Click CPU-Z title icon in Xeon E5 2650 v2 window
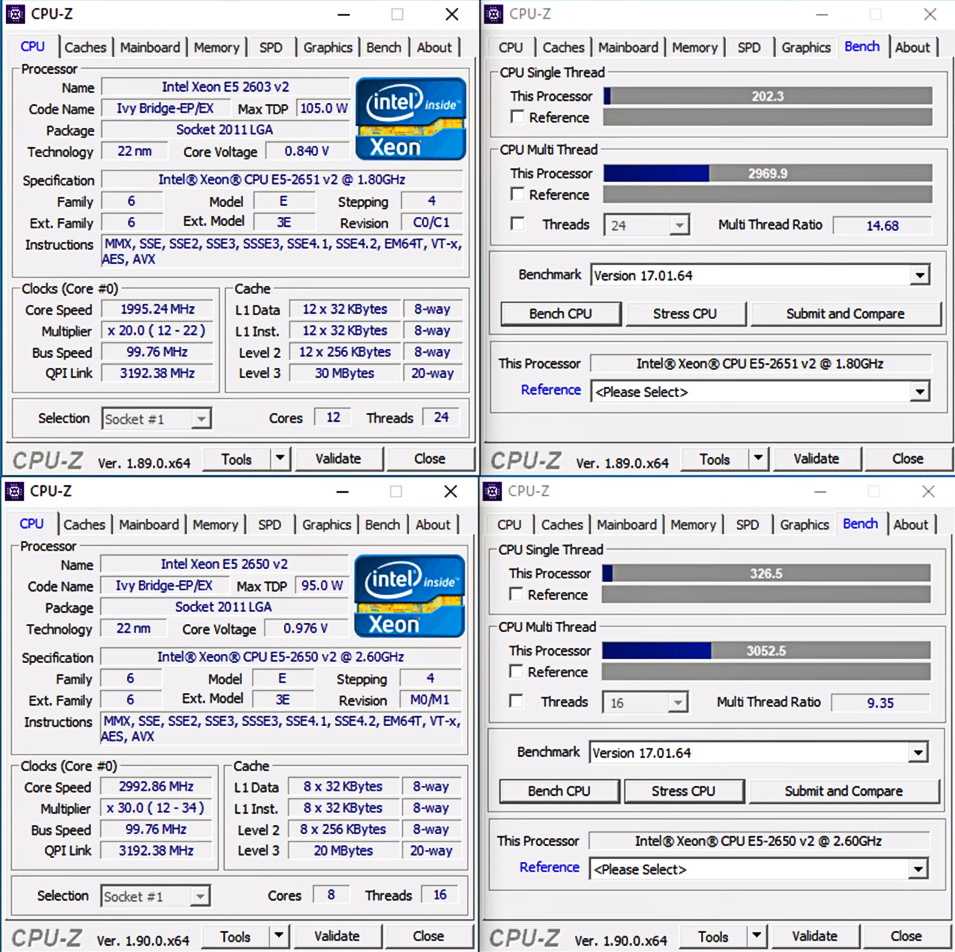Viewport: 955px width, 952px height. coord(14,491)
